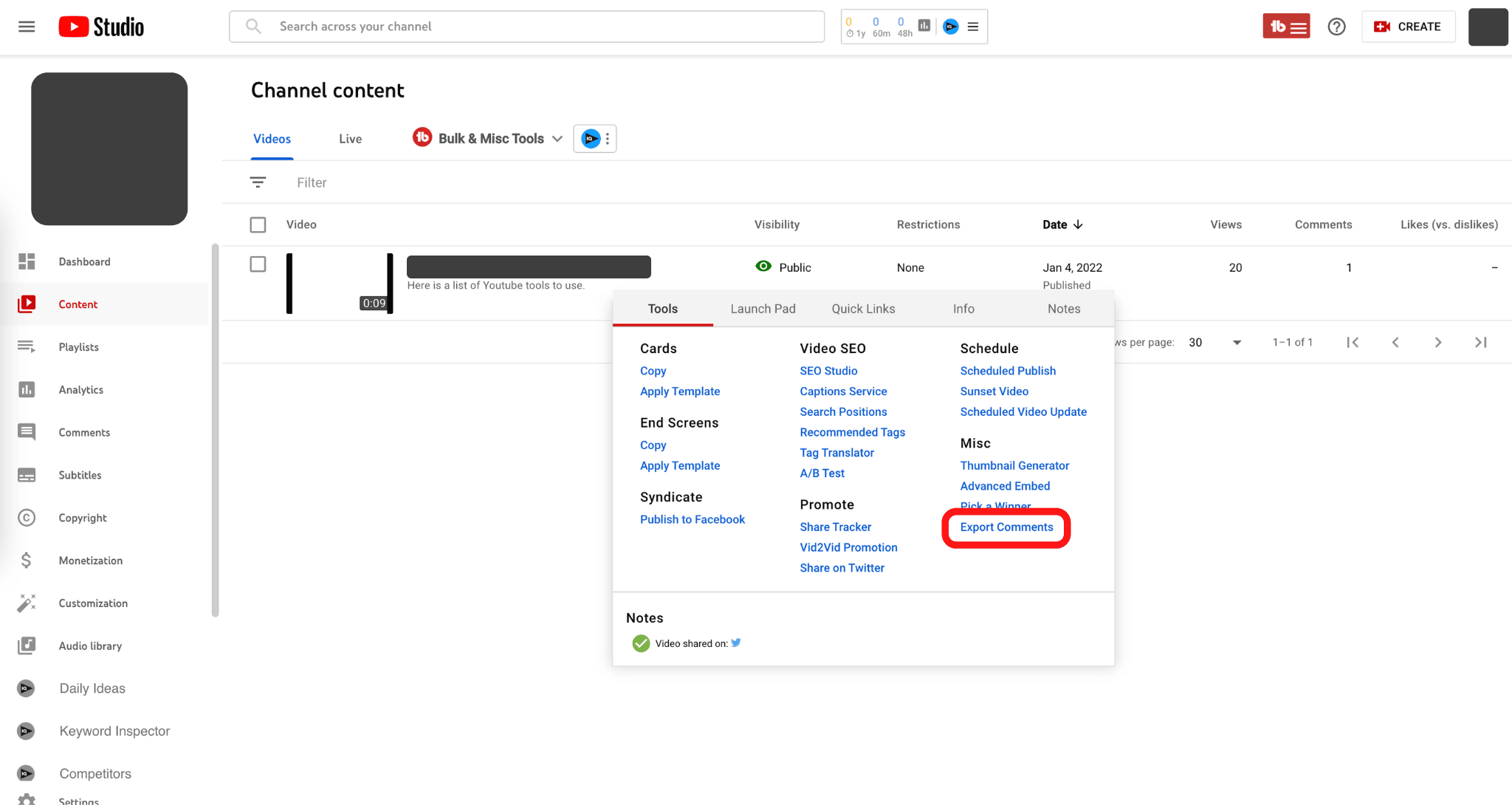
Task: Click the CREATE button
Action: [1408, 27]
